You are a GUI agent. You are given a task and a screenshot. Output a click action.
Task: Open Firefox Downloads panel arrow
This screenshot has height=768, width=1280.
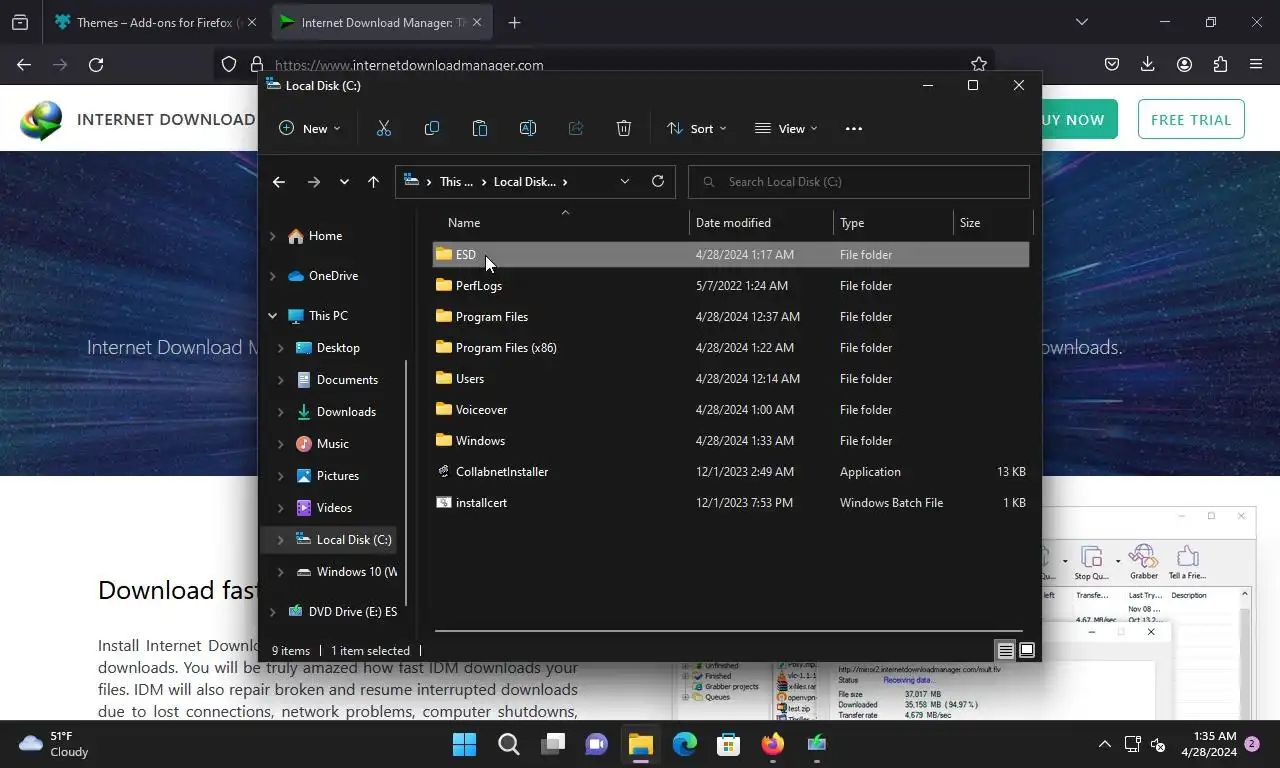(x=1148, y=64)
